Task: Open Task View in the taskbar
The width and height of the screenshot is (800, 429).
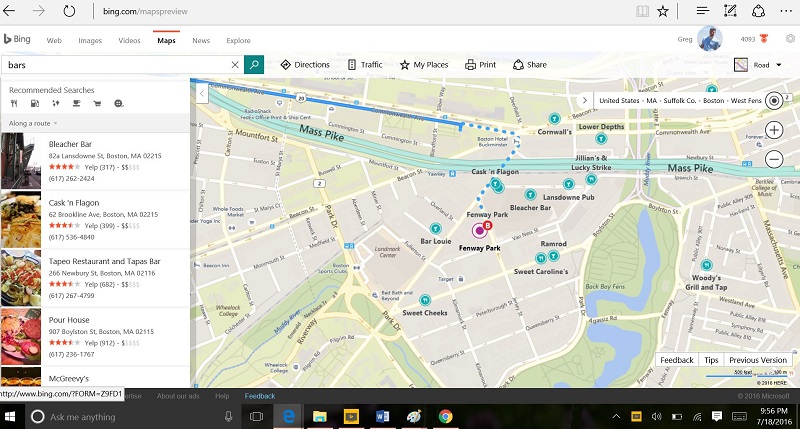Action: [256, 417]
